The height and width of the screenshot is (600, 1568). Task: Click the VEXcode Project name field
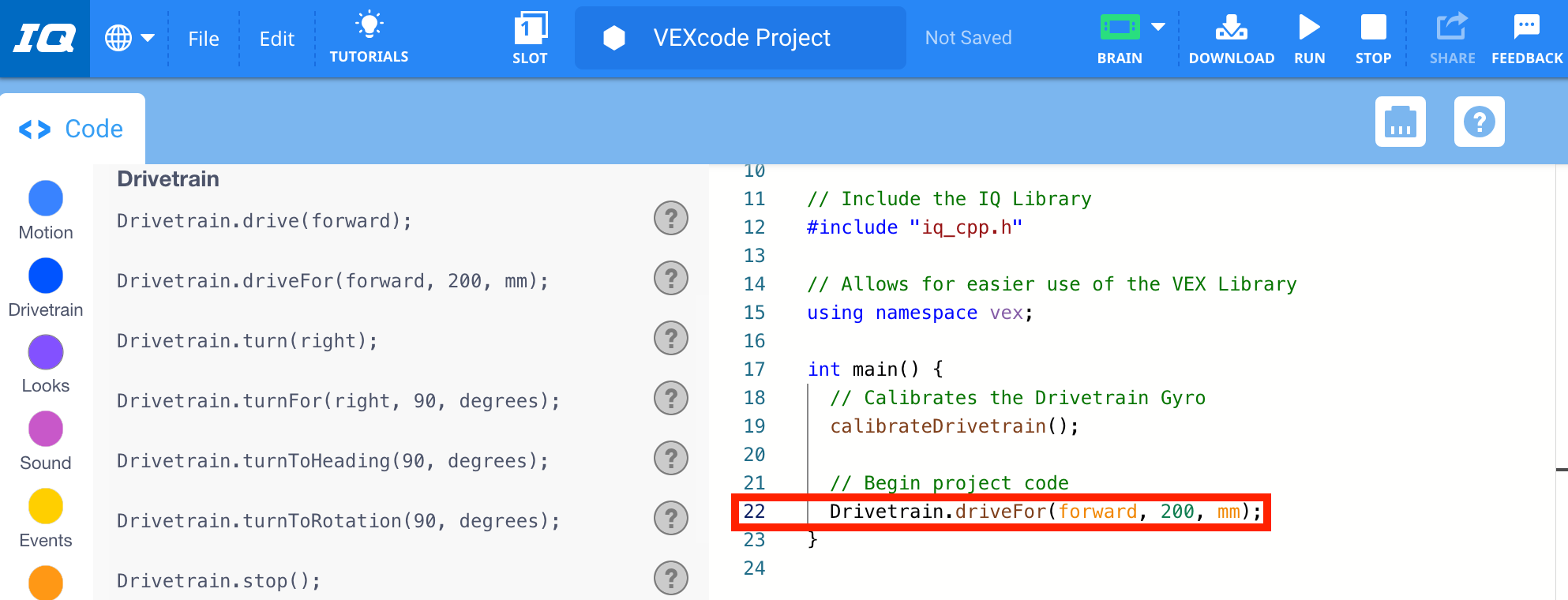coord(741,38)
